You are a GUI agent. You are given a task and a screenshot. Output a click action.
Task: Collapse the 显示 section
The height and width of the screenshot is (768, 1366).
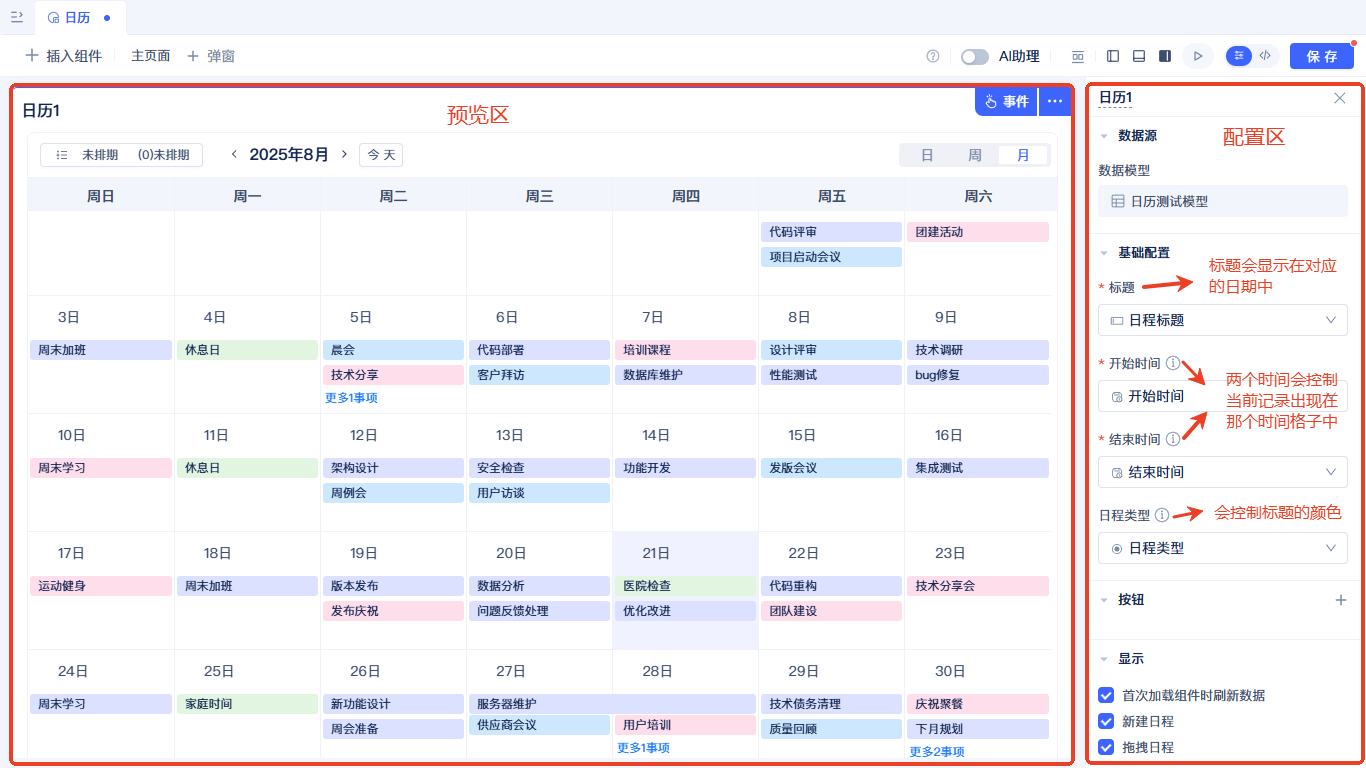coord(1104,659)
